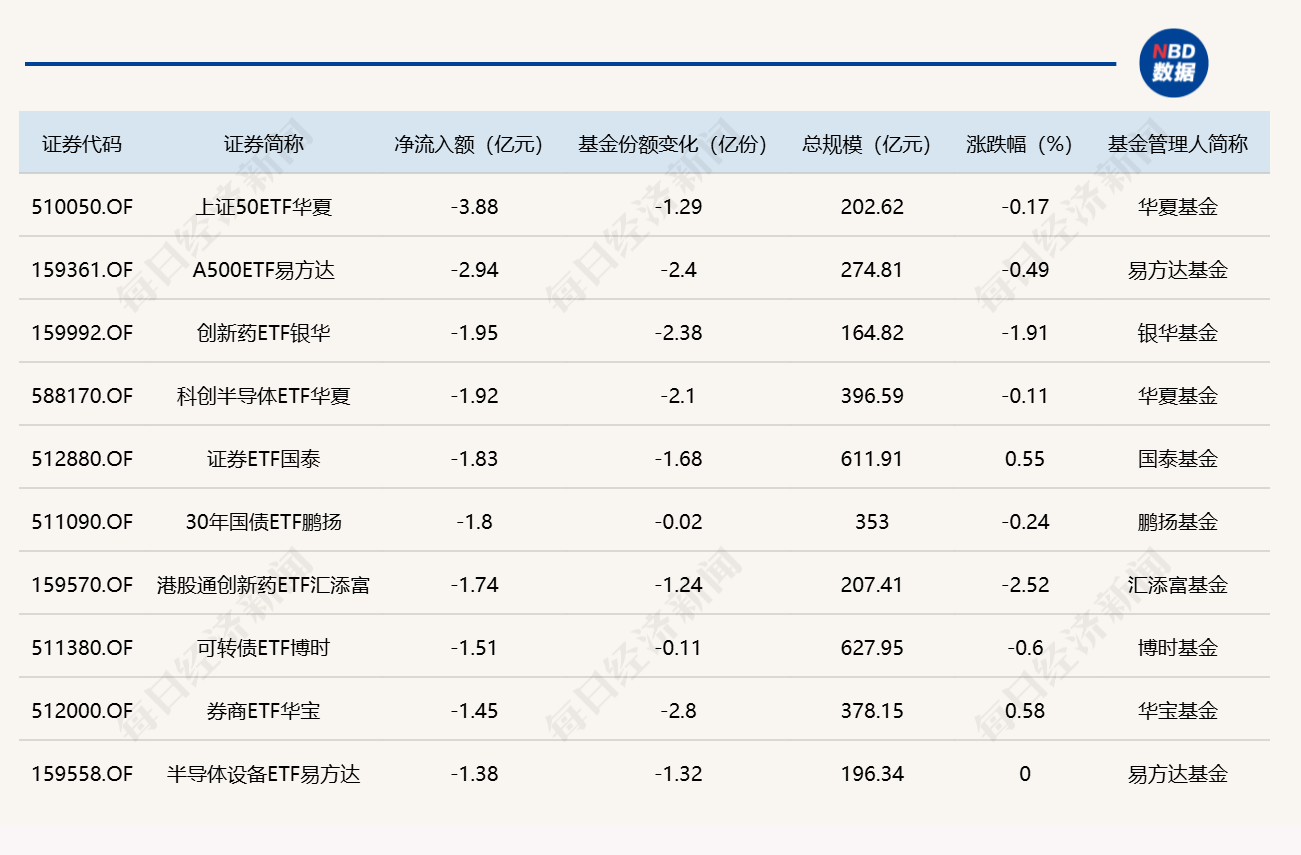Select code 512000.OF
This screenshot has height=855, width=1301.
click(x=82, y=711)
